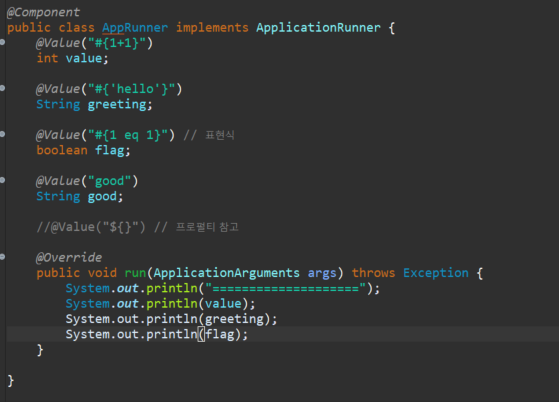559x402 pixels.
Task: Collapse the fold marker beside @Value("good")
Action: pos(2,180)
